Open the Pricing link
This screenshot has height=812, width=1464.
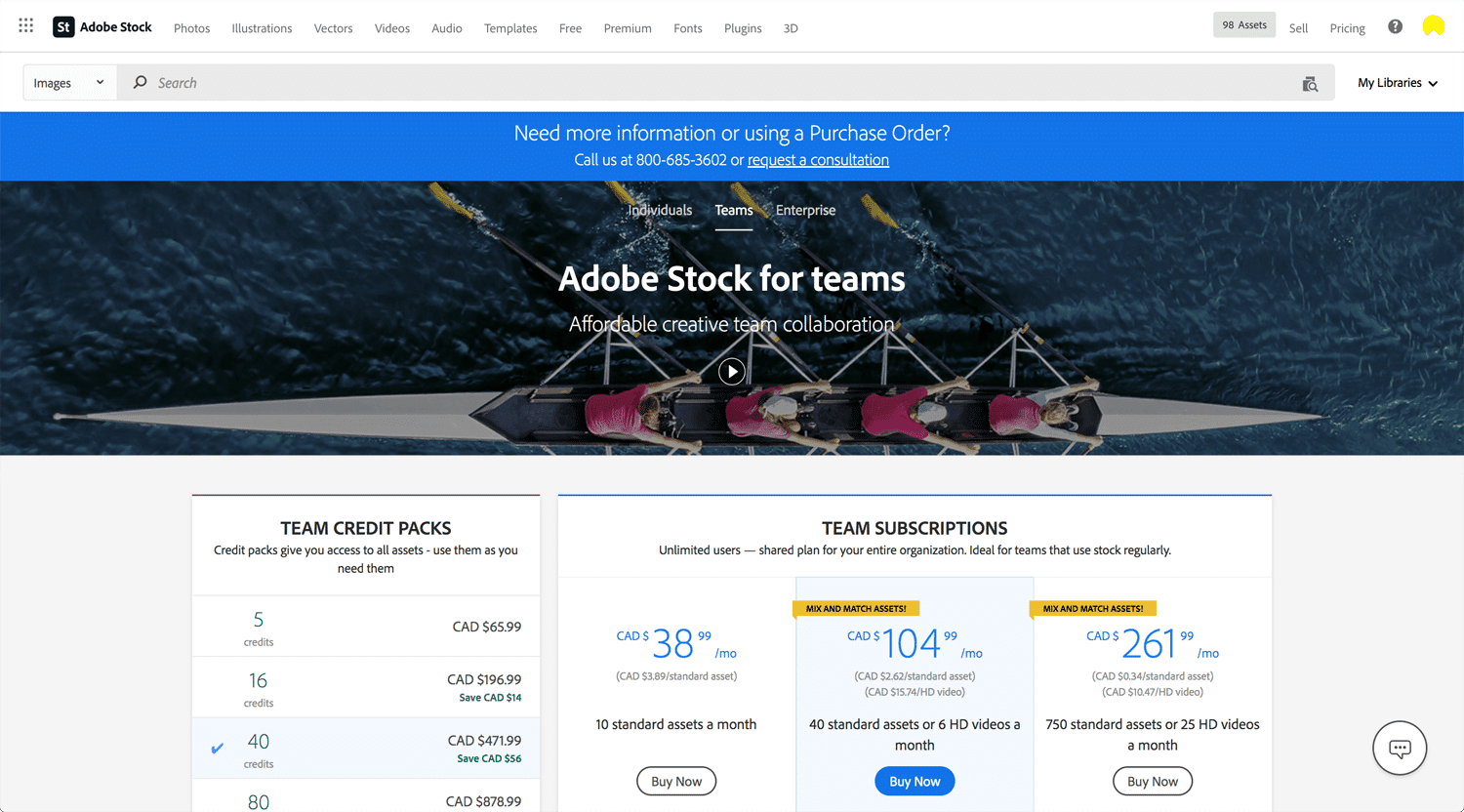click(x=1347, y=28)
